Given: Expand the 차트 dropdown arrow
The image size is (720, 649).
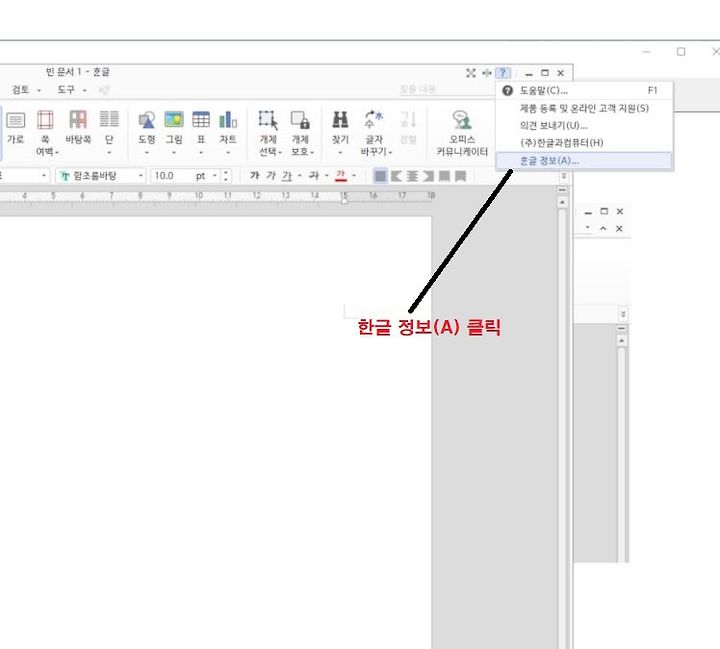Looking at the screenshot, I should (228, 152).
